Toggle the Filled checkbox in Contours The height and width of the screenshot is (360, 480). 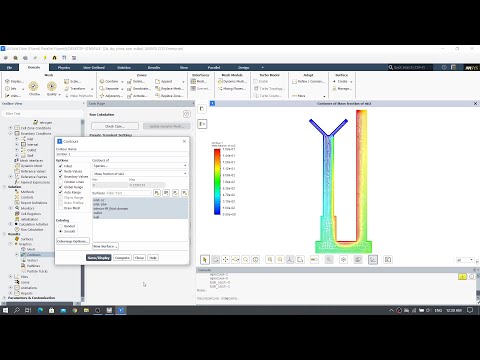tap(61, 166)
